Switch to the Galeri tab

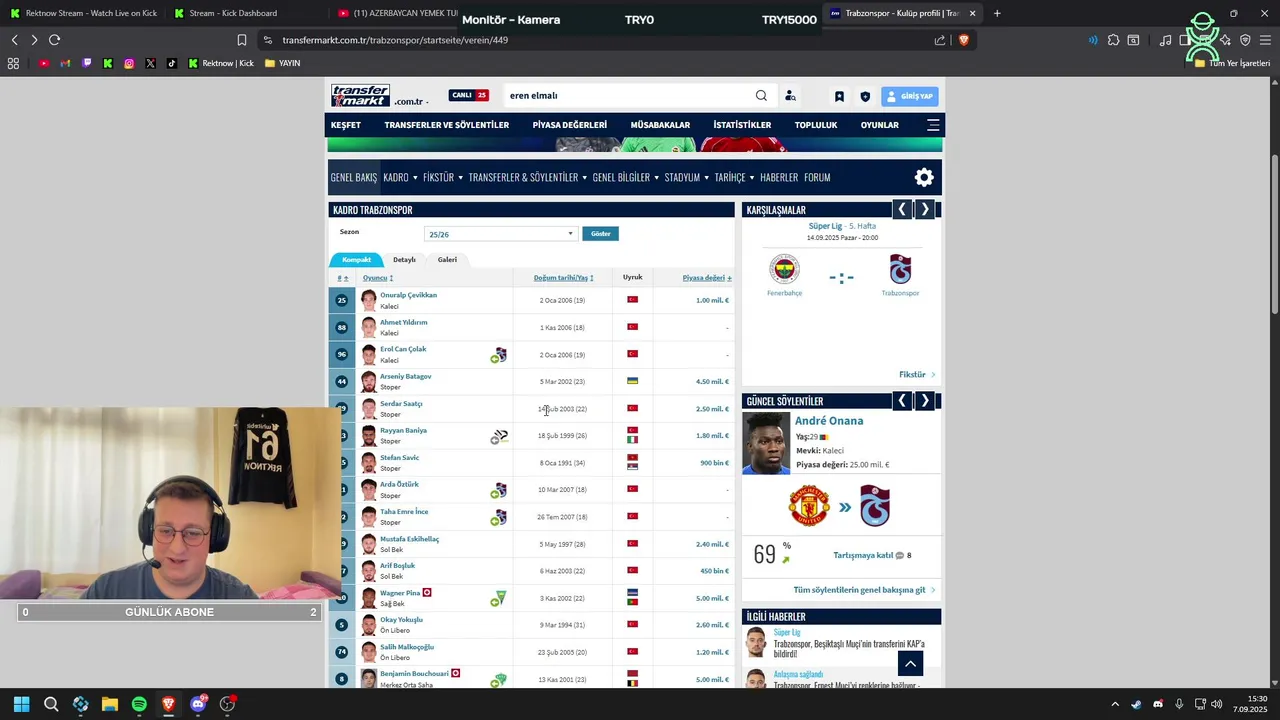tap(447, 259)
